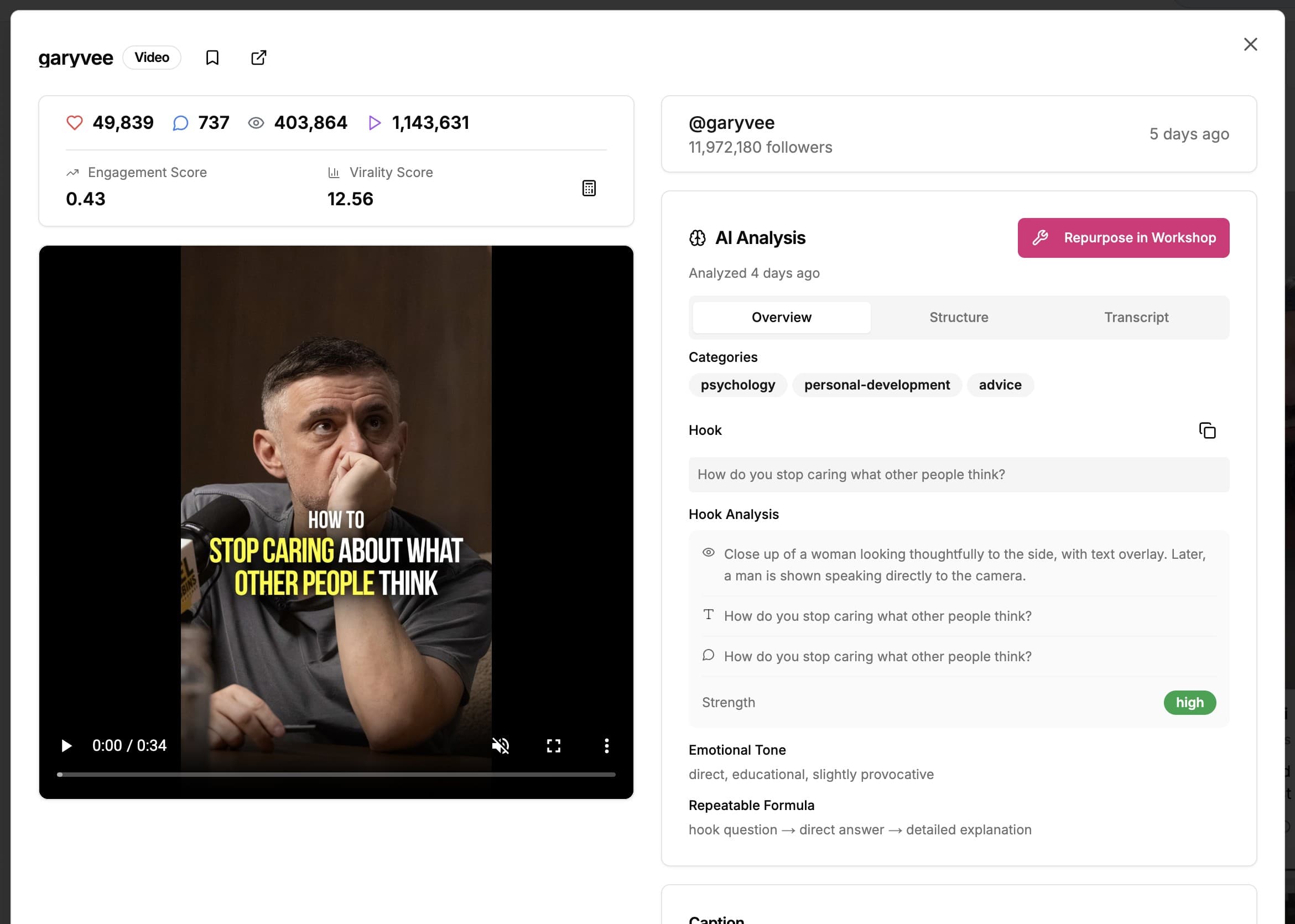Enter fullscreen video mode
This screenshot has height=924, width=1295.
pos(553,745)
